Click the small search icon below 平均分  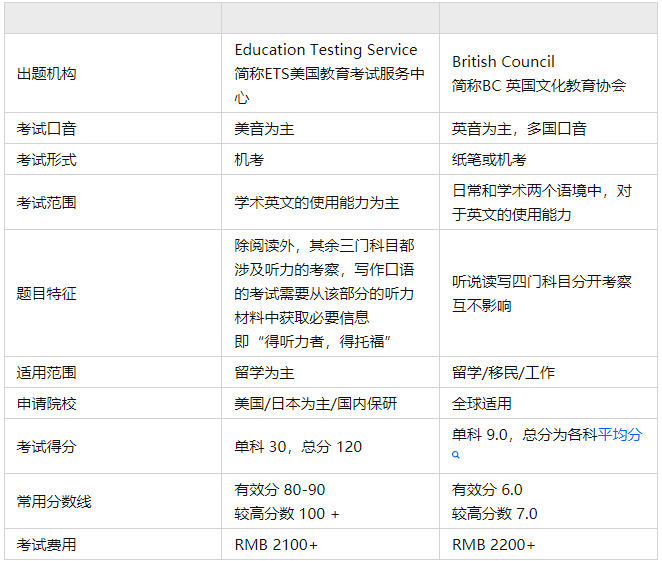click(456, 455)
